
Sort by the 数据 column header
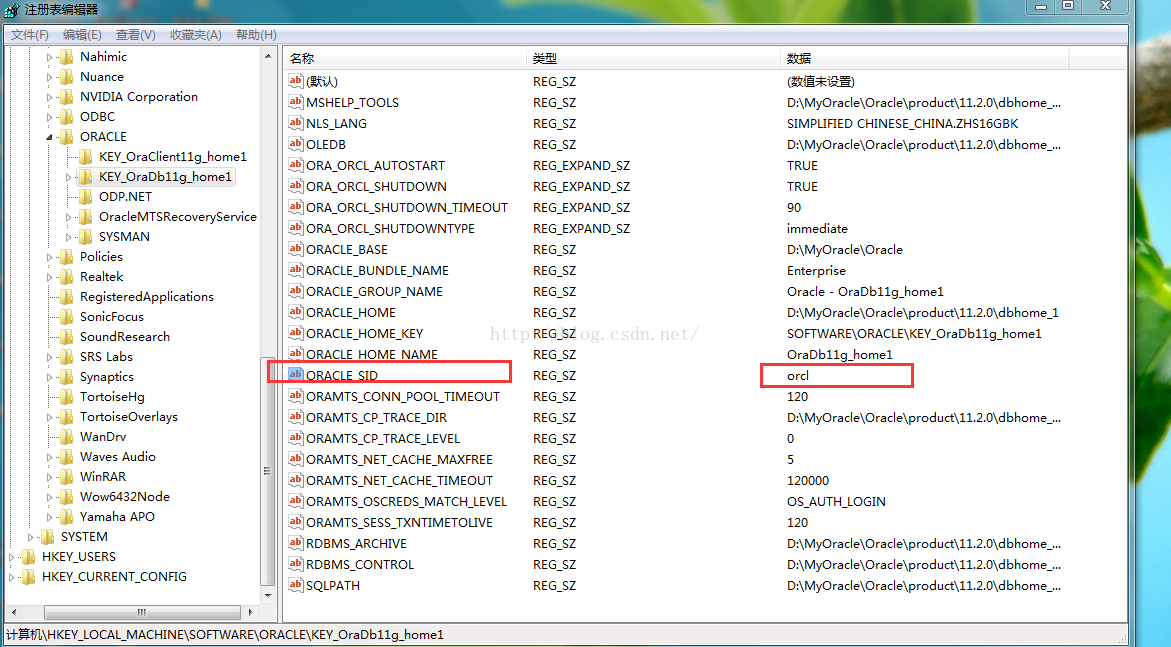(x=925, y=58)
